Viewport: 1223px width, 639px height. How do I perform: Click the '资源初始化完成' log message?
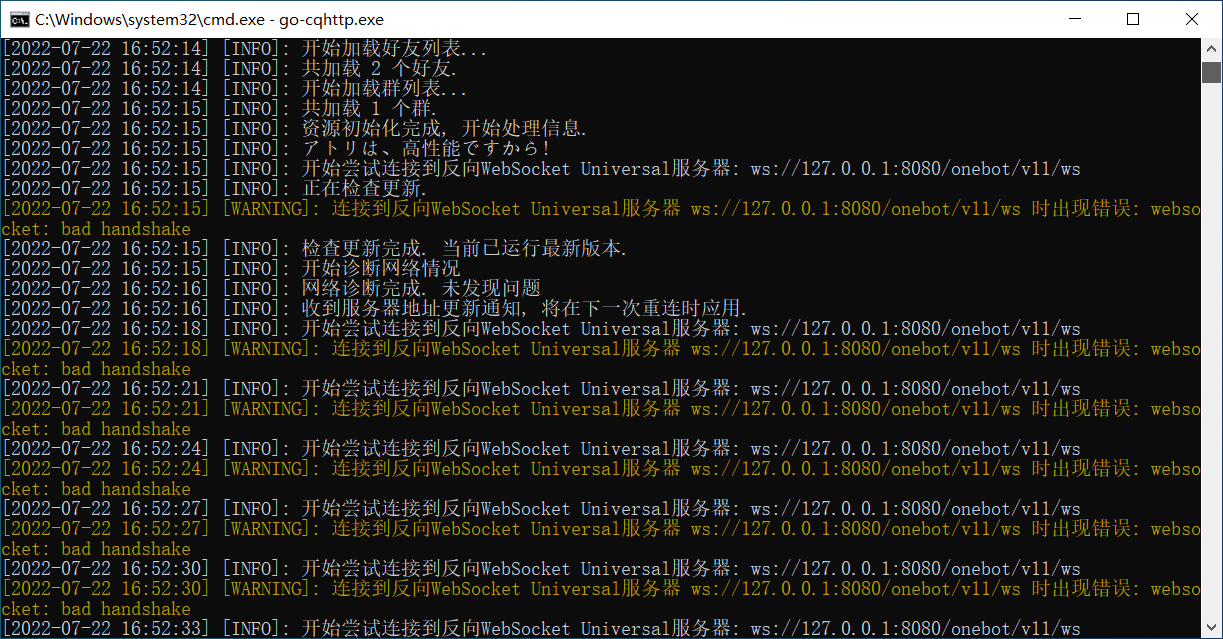click(x=444, y=129)
